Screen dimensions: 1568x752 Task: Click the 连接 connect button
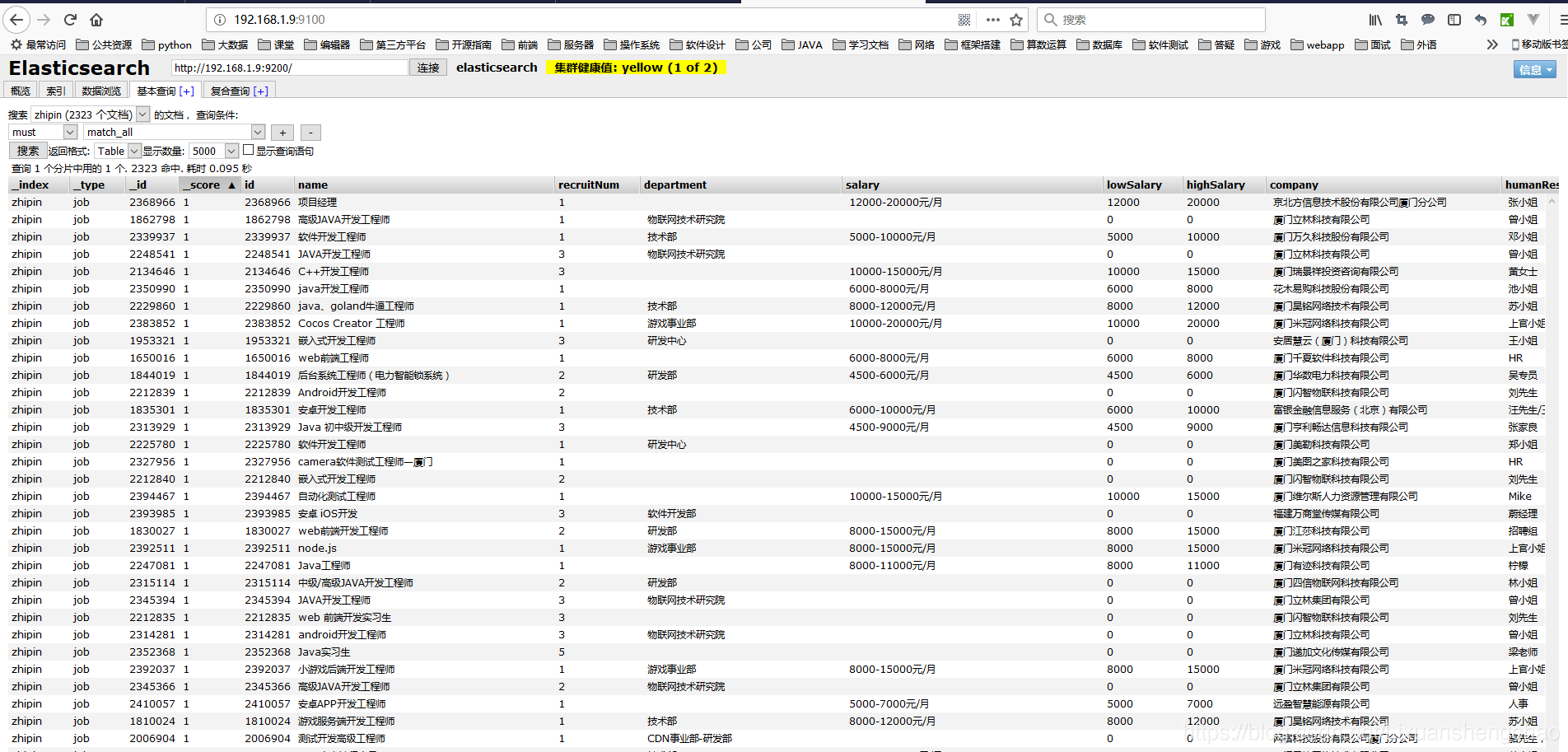pyautogui.click(x=428, y=68)
